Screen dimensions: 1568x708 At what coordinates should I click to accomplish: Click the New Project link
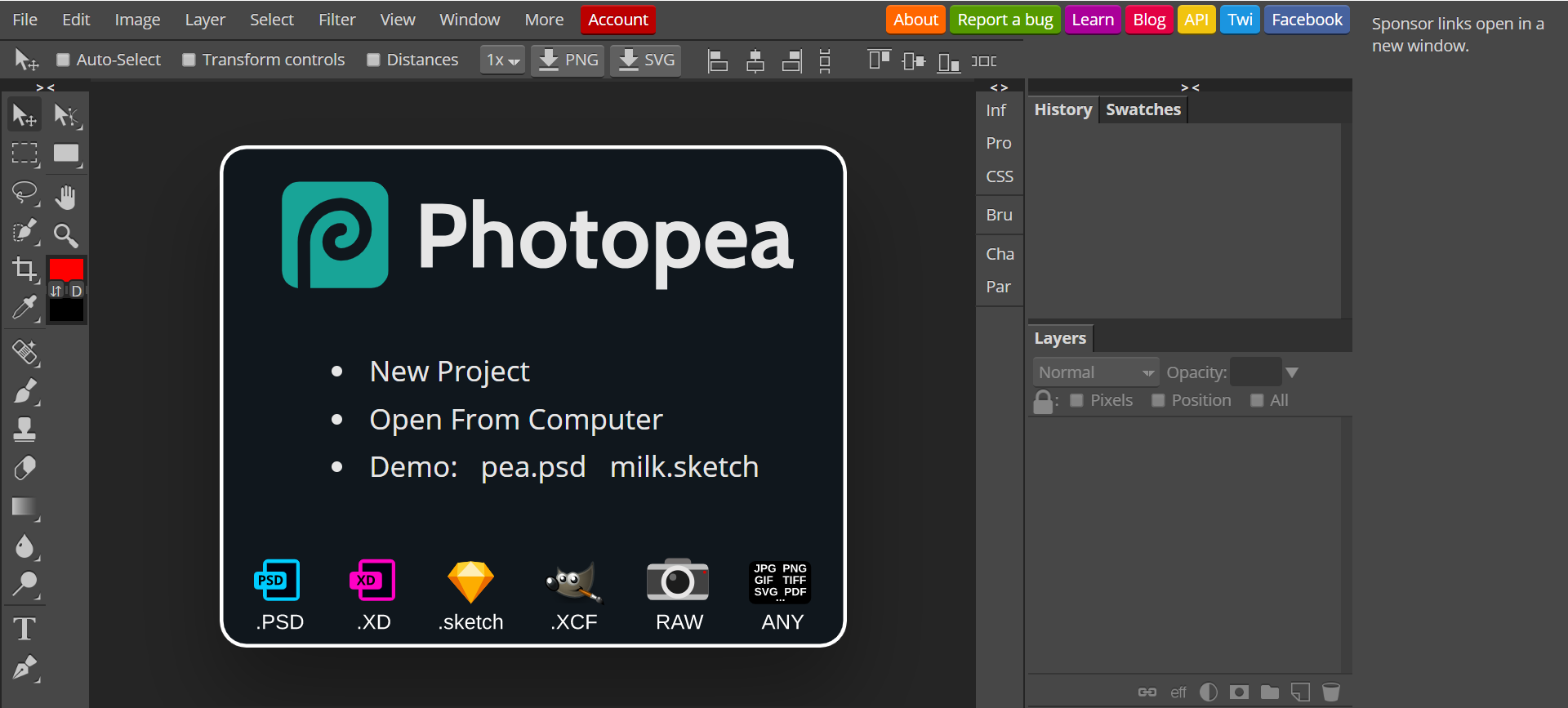449,372
